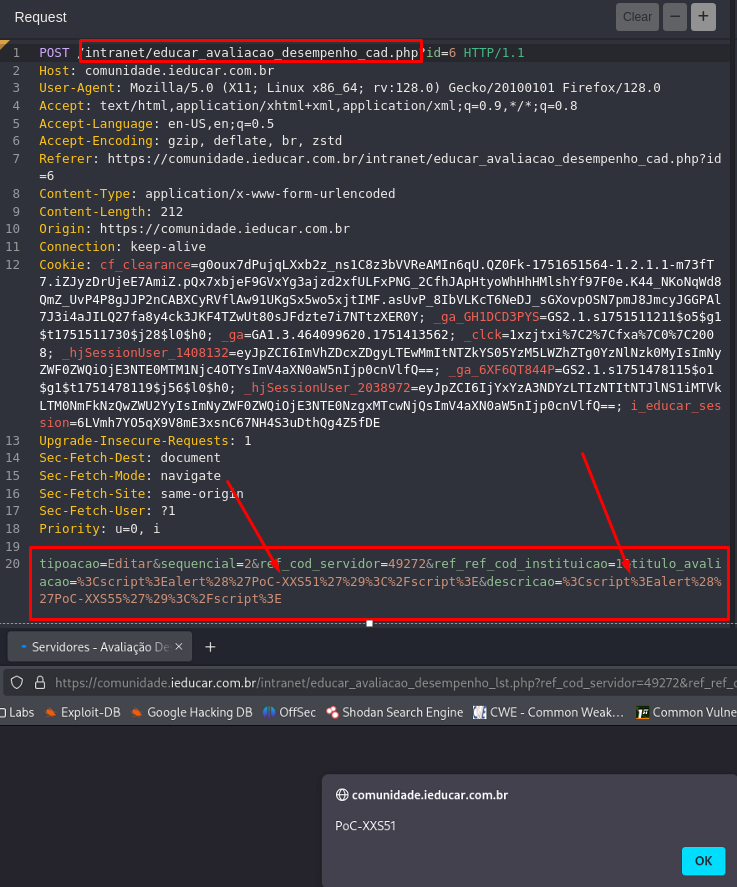
Task: Click the Exploit-DB bookmark favicon
Action: [50, 712]
